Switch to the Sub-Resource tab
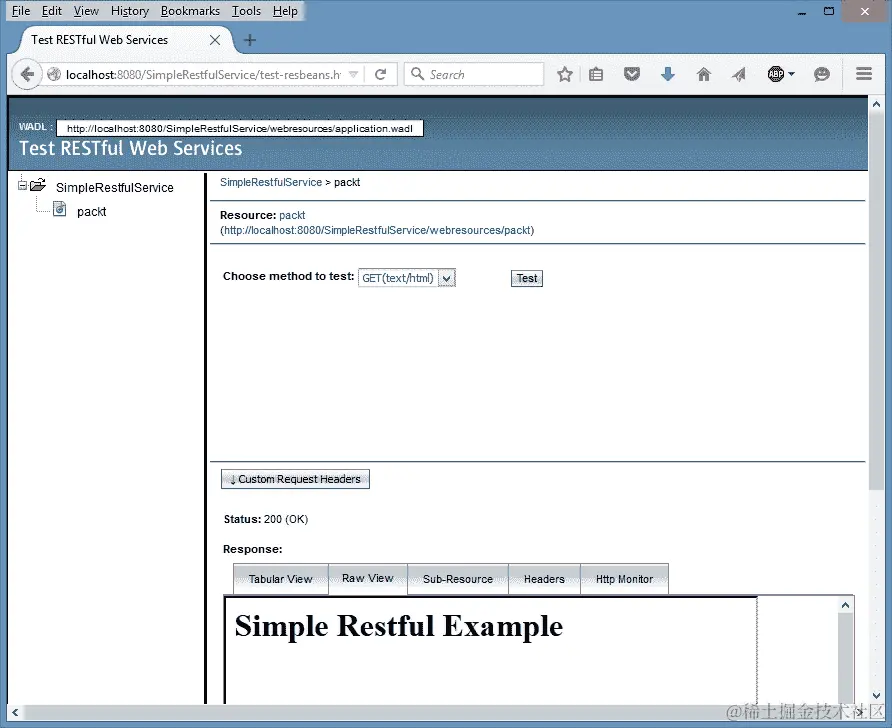The image size is (892, 728). pyautogui.click(x=457, y=579)
